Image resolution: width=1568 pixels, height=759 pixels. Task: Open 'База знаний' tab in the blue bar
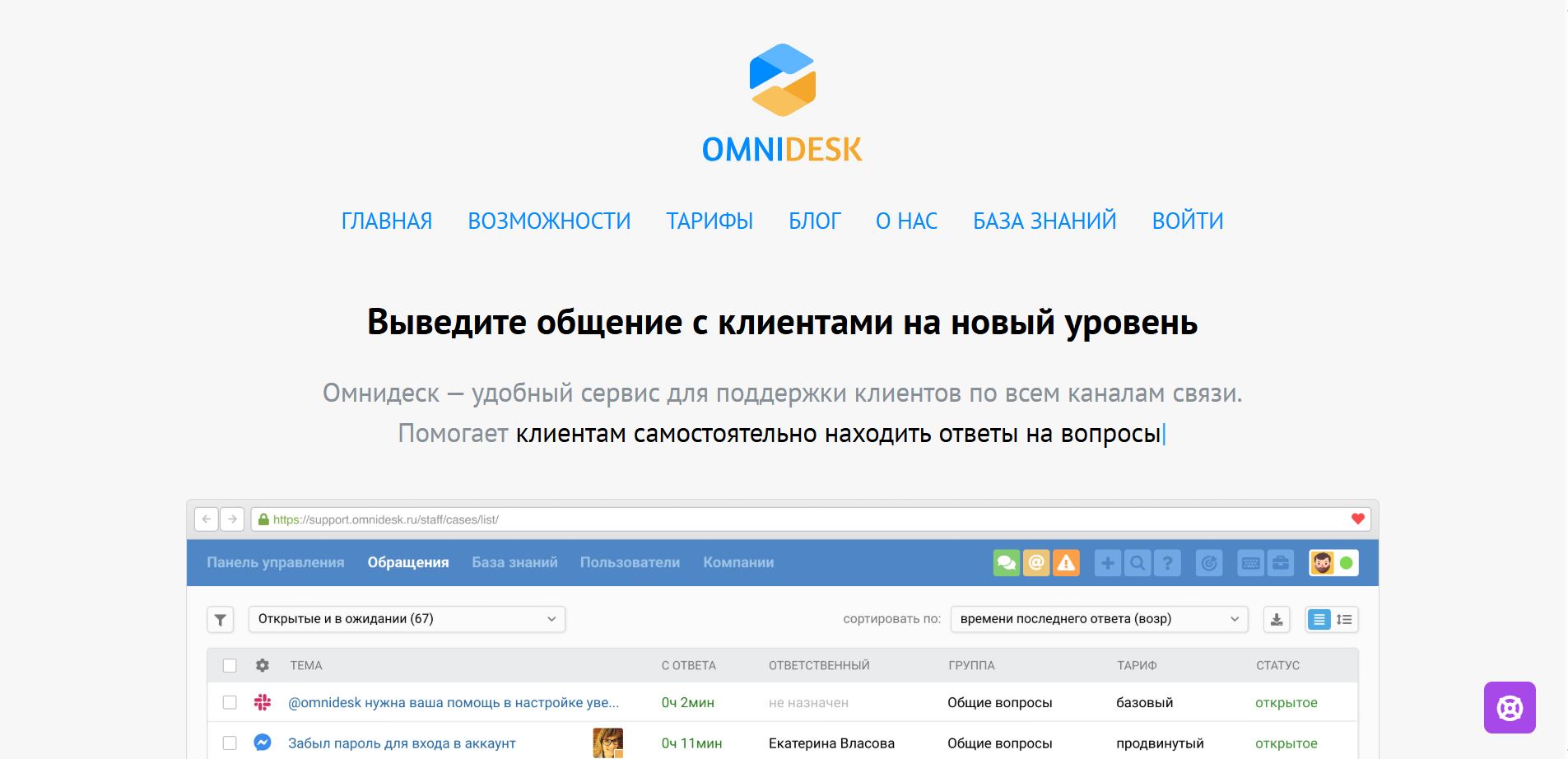(515, 562)
